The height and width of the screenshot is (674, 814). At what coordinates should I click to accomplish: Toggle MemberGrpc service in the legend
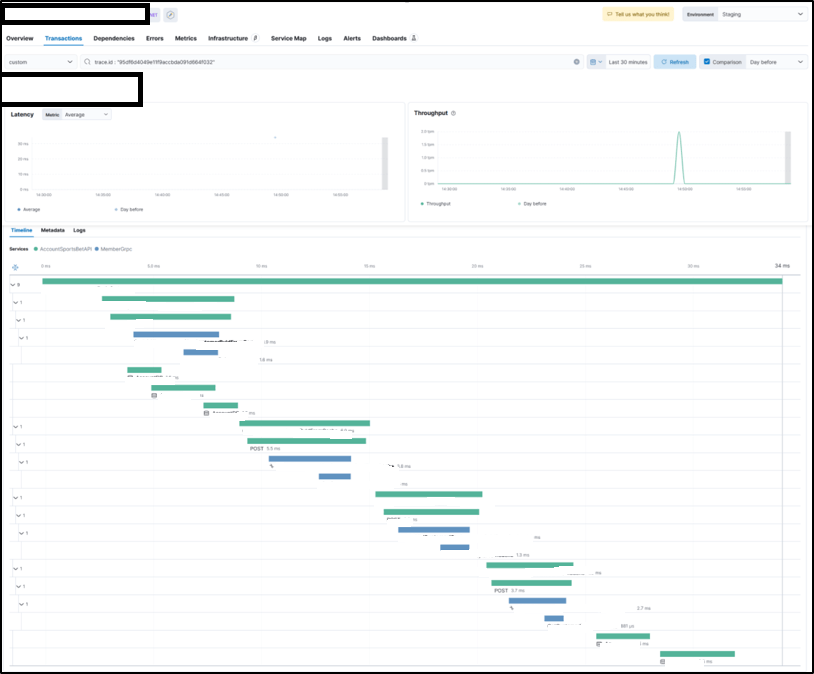[x=117, y=248]
